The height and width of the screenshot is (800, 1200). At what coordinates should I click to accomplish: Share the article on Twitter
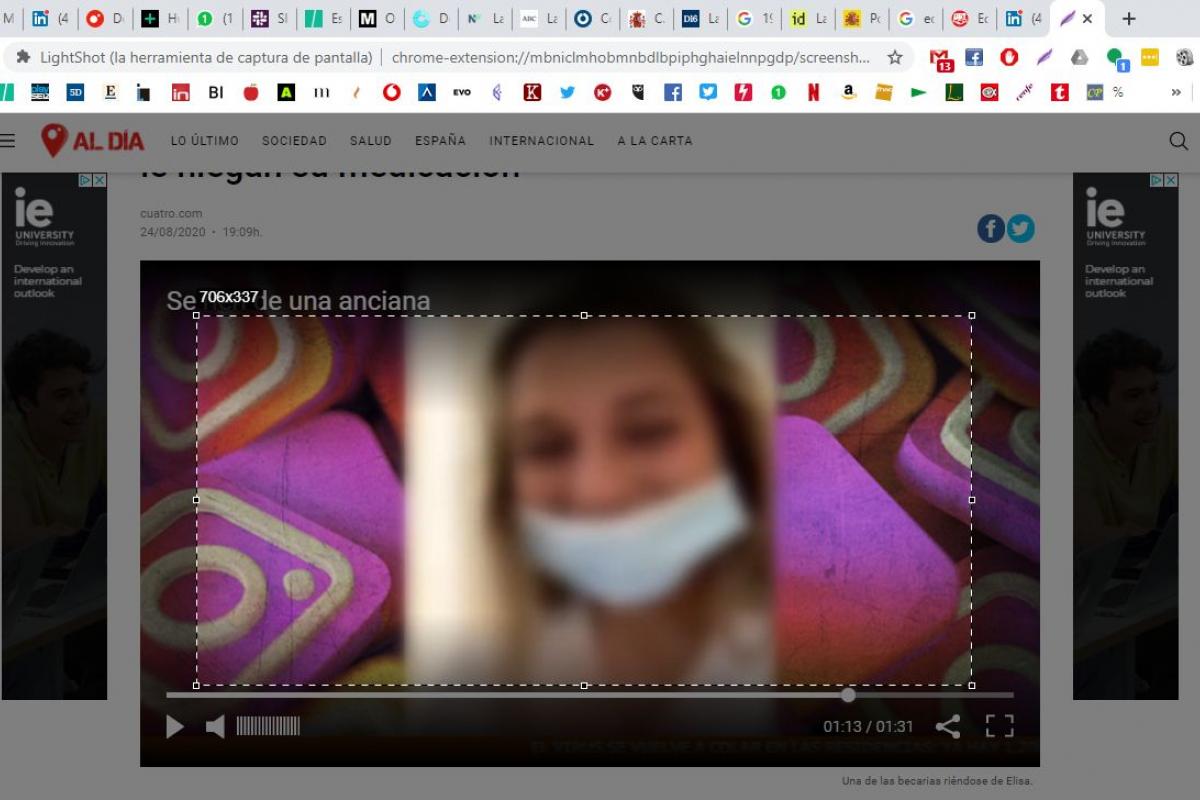(x=1020, y=229)
